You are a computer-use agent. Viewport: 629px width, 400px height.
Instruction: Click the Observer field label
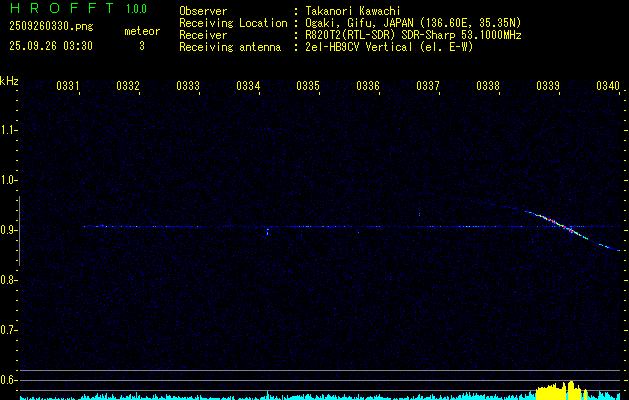[x=203, y=11]
